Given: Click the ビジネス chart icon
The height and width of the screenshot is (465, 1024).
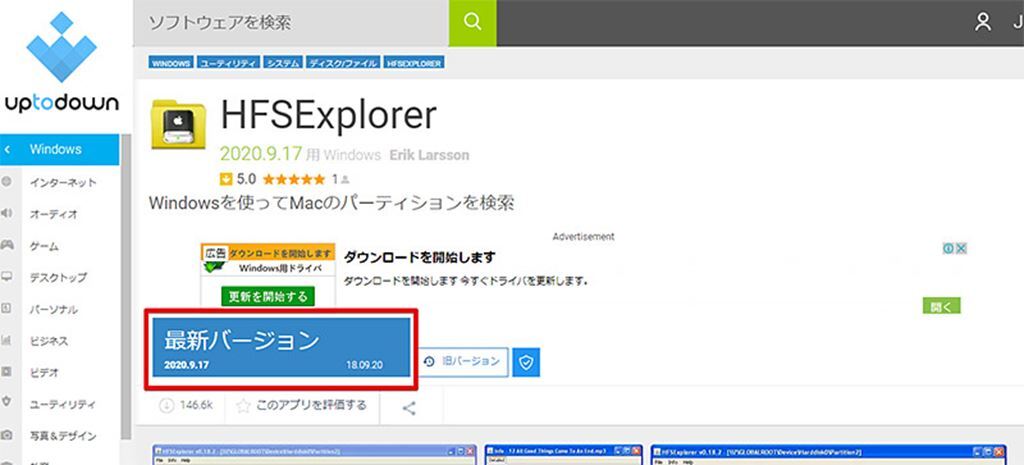Looking at the screenshot, I should (7, 340).
